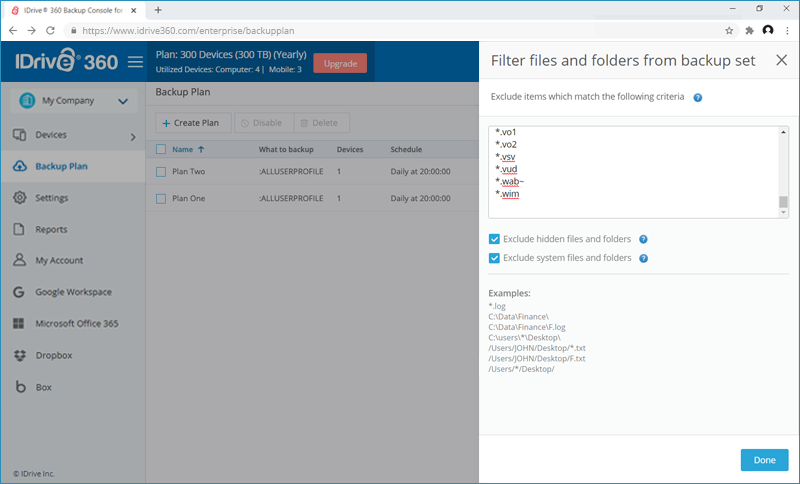The image size is (800, 484).
Task: Click help icon for system files option
Action: pos(643,258)
